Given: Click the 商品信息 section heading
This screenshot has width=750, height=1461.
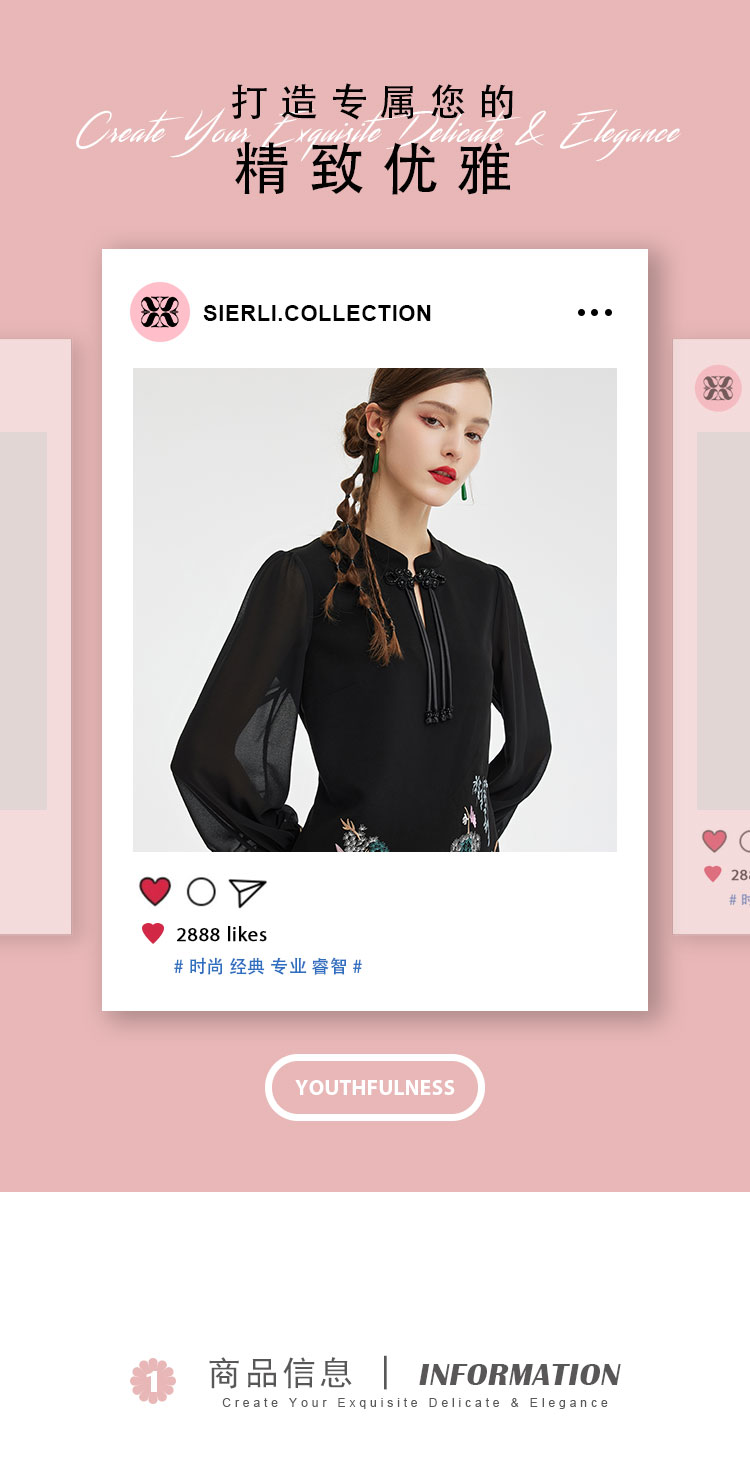Looking at the screenshot, I should click(280, 1373).
